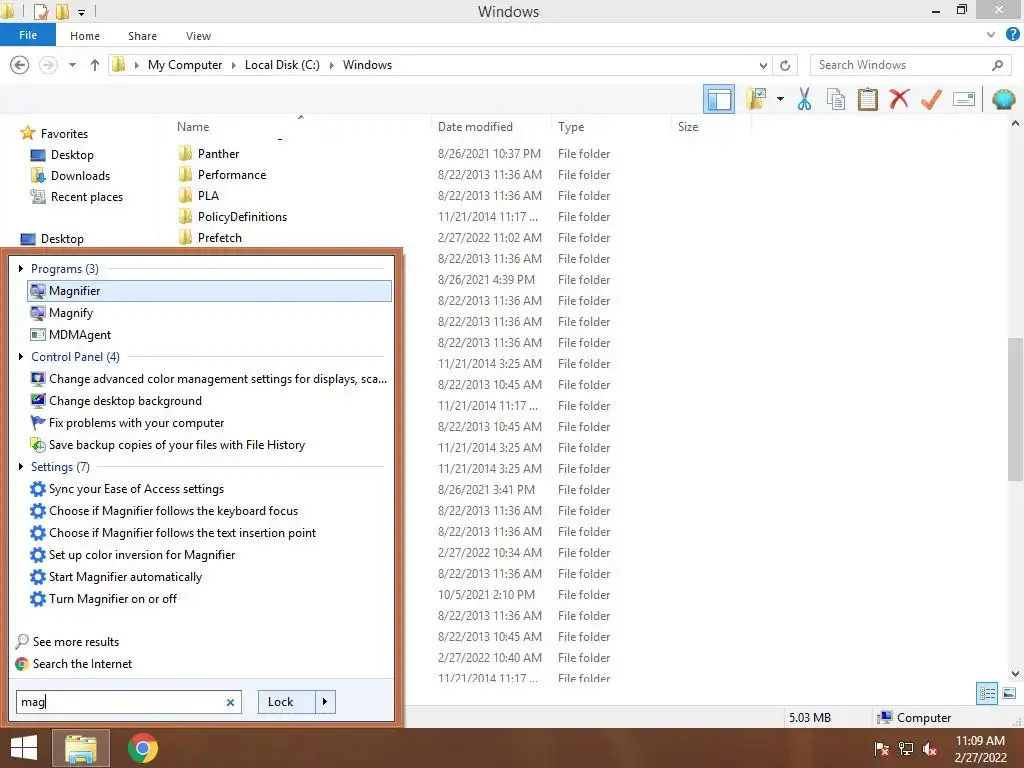Expand the ribbon chevron
The width and height of the screenshot is (1024, 768).
pyautogui.click(x=991, y=35)
